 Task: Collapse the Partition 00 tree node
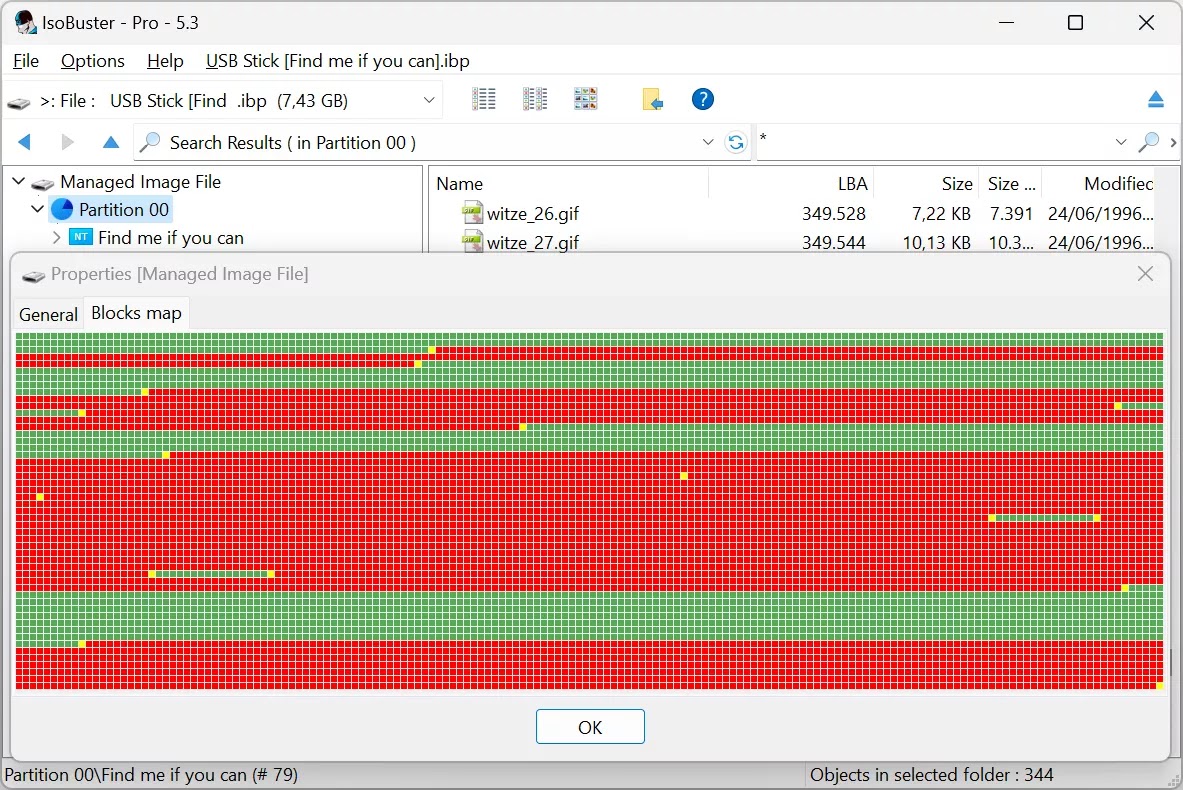(x=37, y=209)
